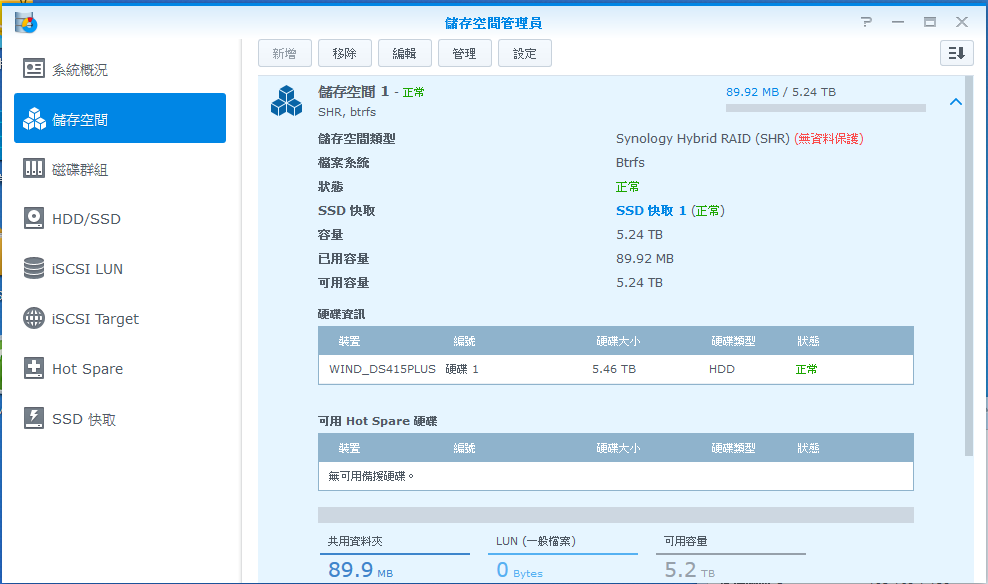Open the 系統概況 overview icon
988x584 pixels.
[x=34, y=68]
